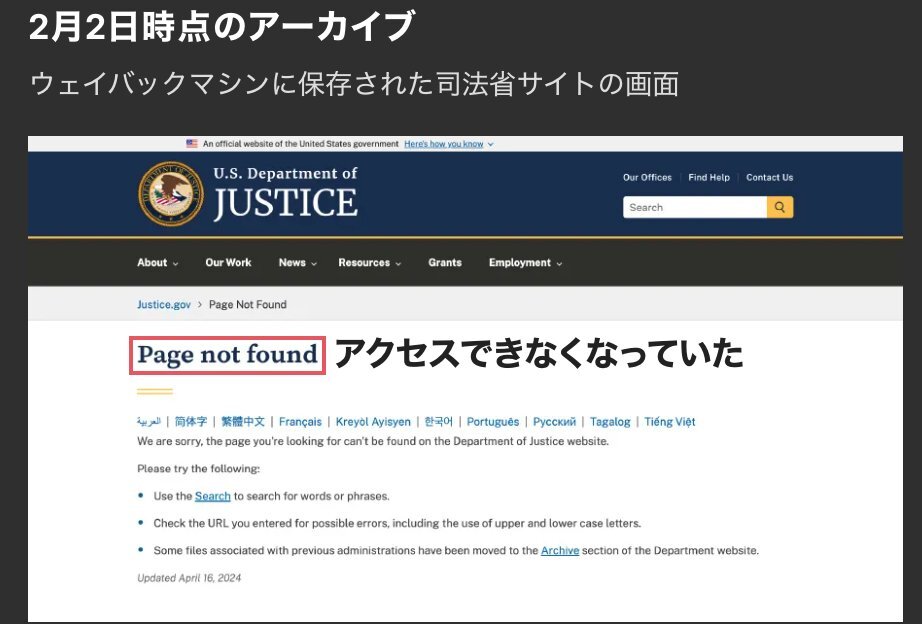Viewport: 922px width, 624px height.
Task: Focus the Search input field
Action: [694, 207]
